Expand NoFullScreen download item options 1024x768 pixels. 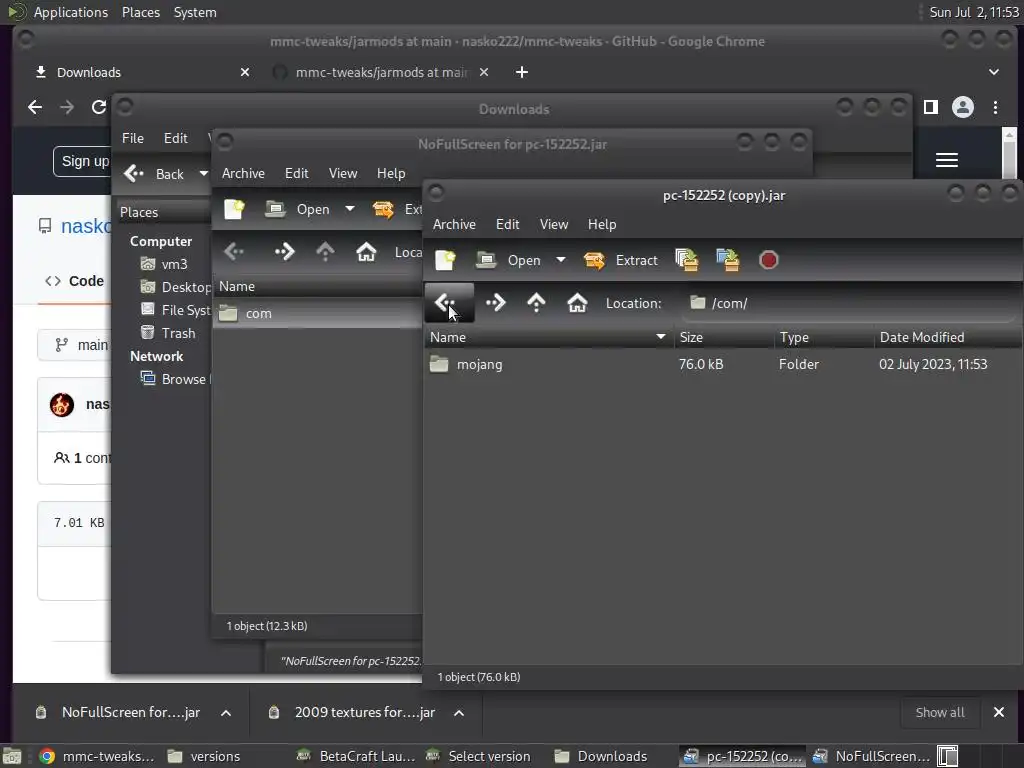[226, 712]
